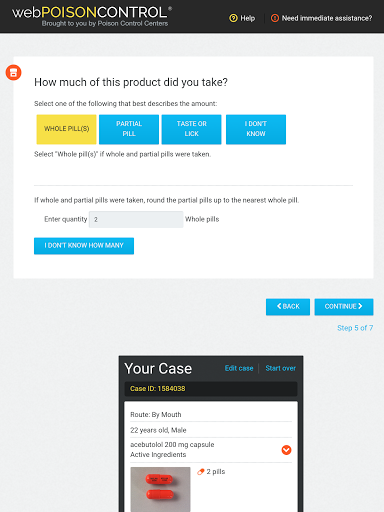The height and width of the screenshot is (512, 384).
Task: Select the Whole Pill(s) option
Action: pyautogui.click(x=66, y=129)
